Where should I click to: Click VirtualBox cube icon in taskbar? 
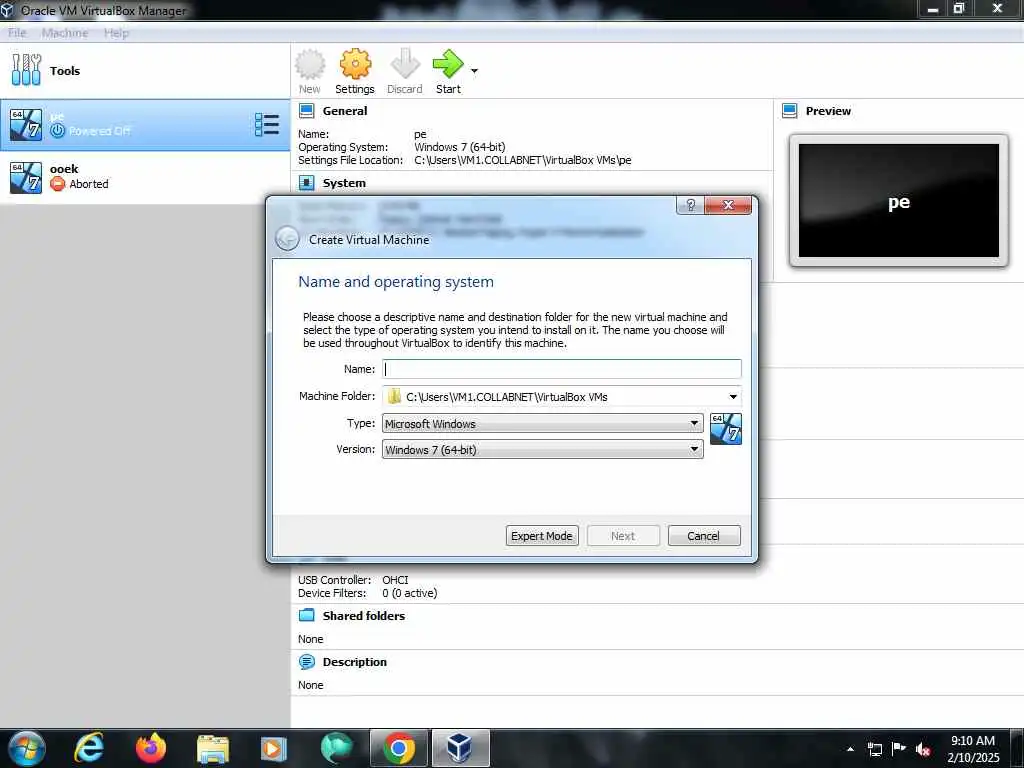(x=460, y=748)
